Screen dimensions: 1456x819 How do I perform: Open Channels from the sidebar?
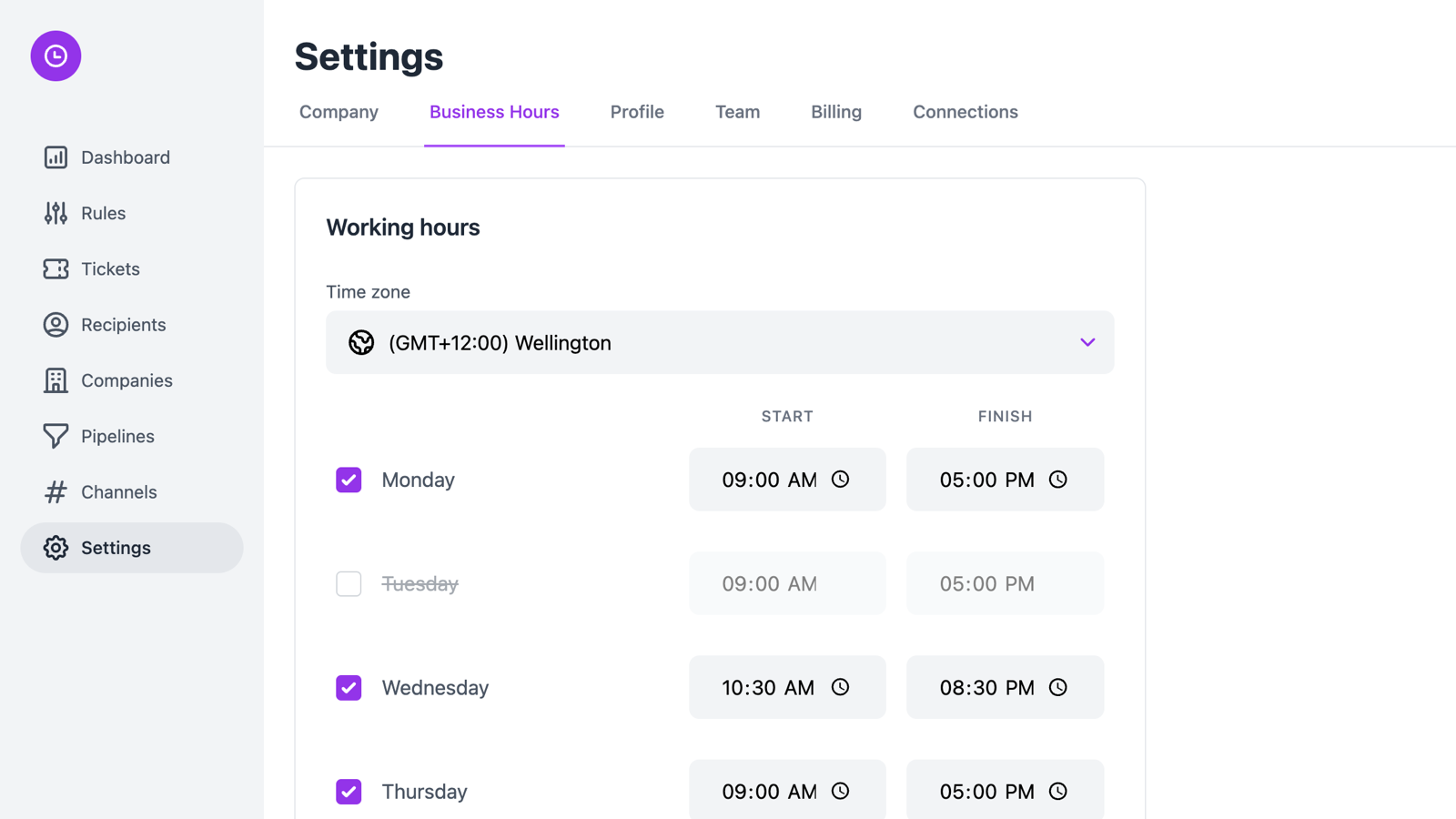[x=118, y=491]
